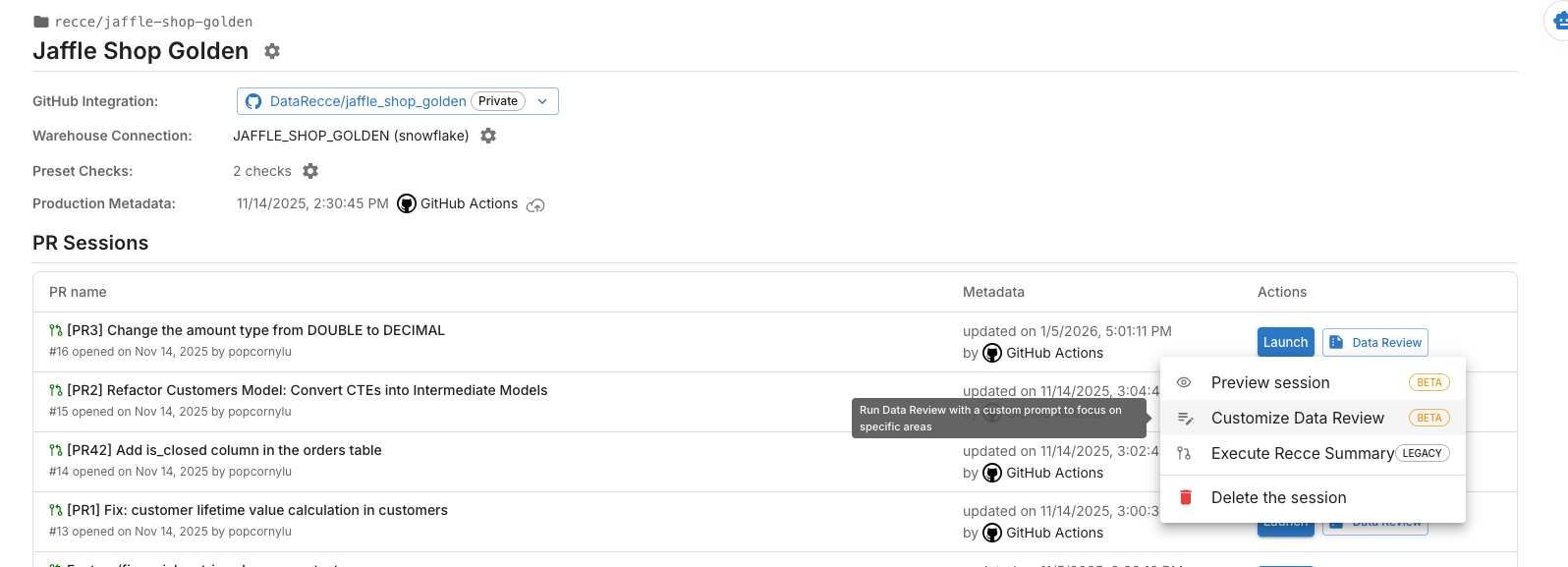Open Data Review for PR3
This screenshot has width=1568, height=567.
point(1374,342)
